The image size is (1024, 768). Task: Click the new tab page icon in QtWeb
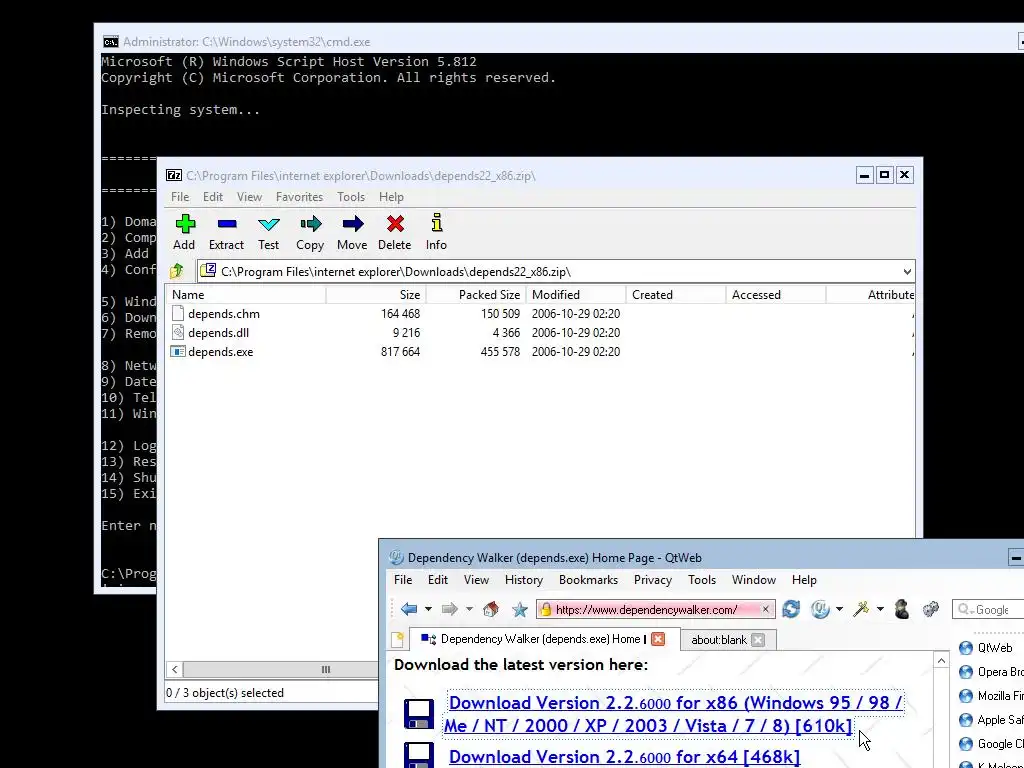click(397, 639)
